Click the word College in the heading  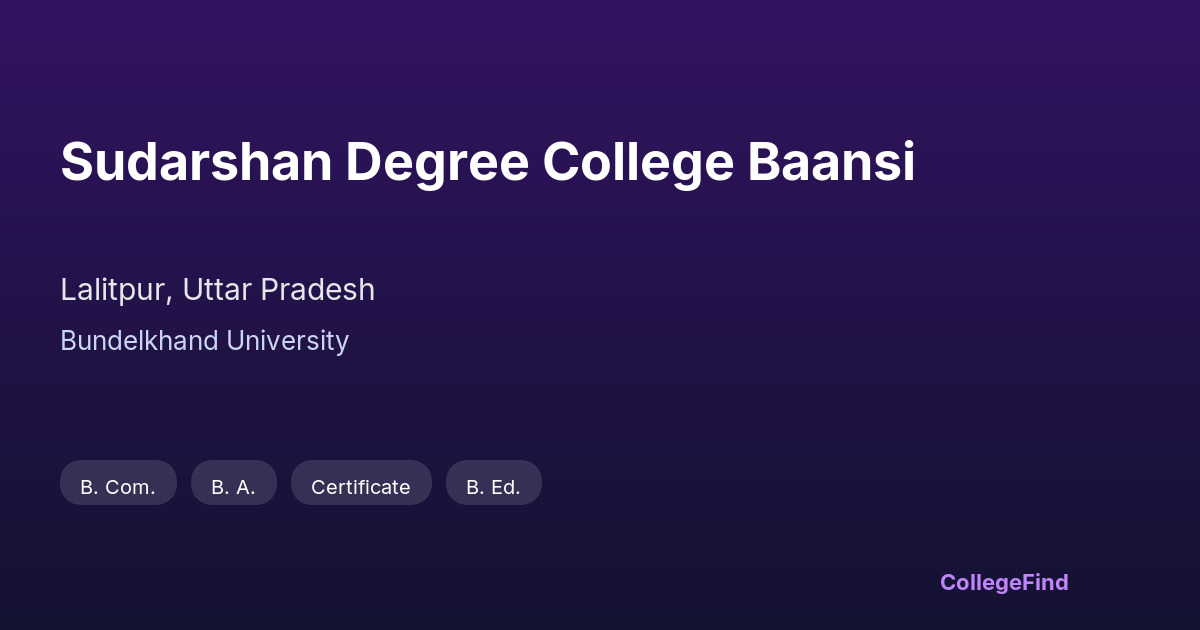pyautogui.click(x=638, y=162)
